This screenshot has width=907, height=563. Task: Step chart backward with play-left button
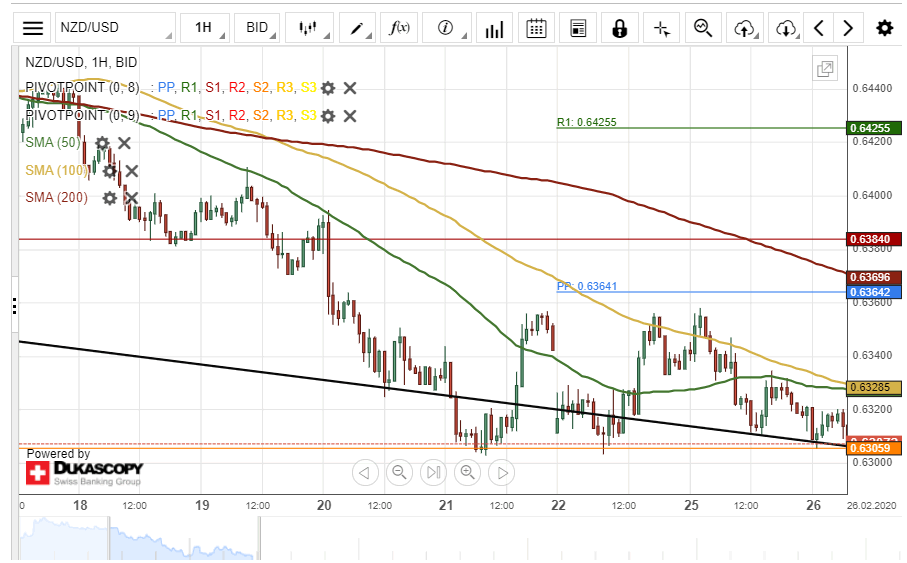(x=365, y=473)
